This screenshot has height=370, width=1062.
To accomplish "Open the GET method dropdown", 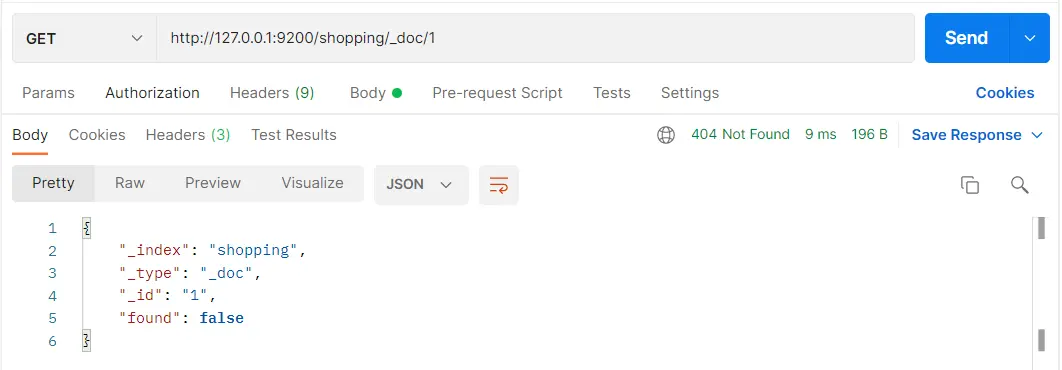I will 85,39.
